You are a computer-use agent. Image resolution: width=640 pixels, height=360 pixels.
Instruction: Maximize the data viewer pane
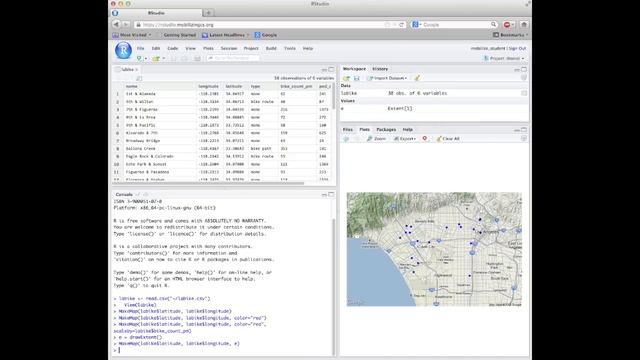tap(331, 69)
